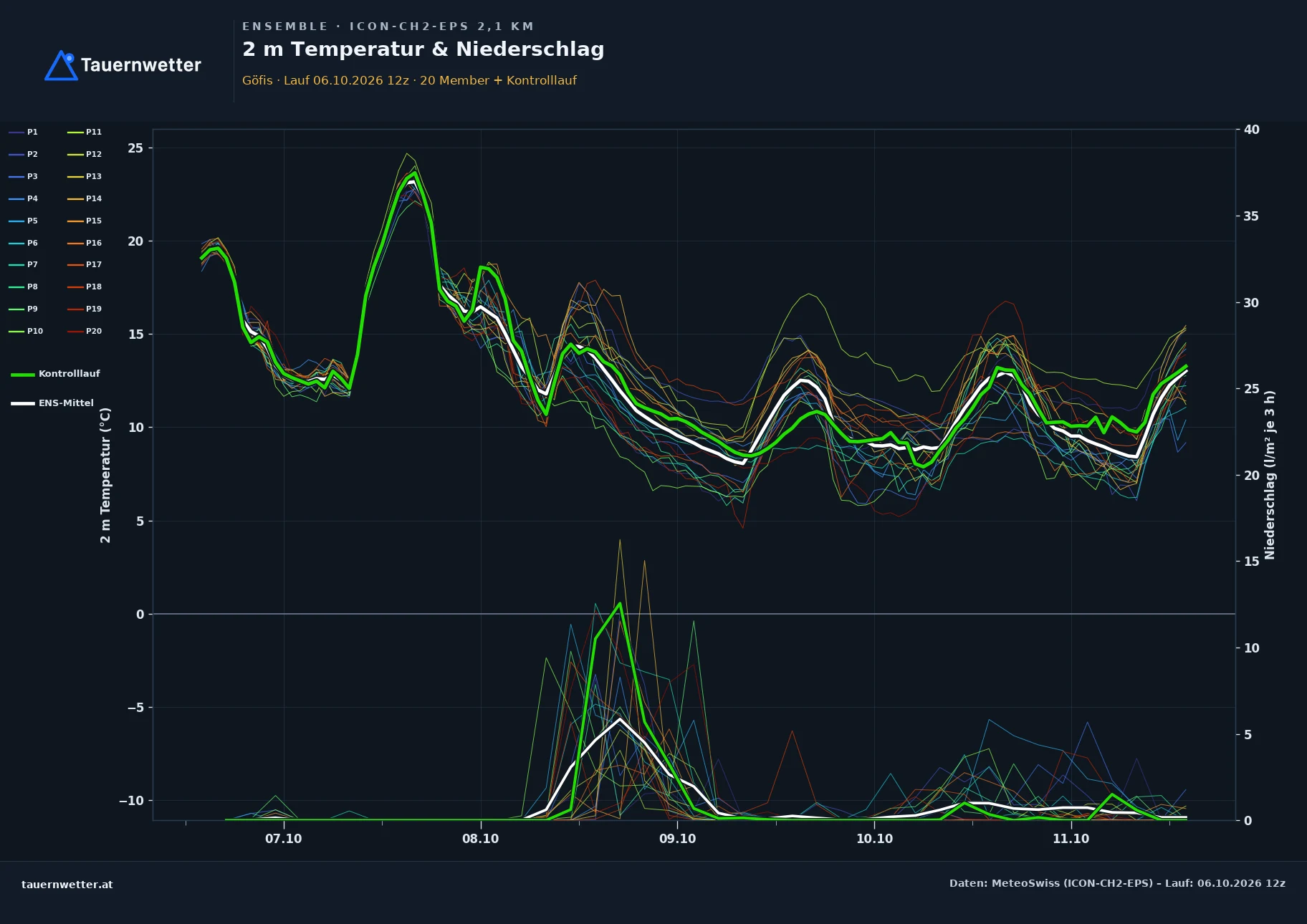Viewport: 1307px width, 924px height.
Task: Select the P20 legend entry
Action: pos(85,331)
